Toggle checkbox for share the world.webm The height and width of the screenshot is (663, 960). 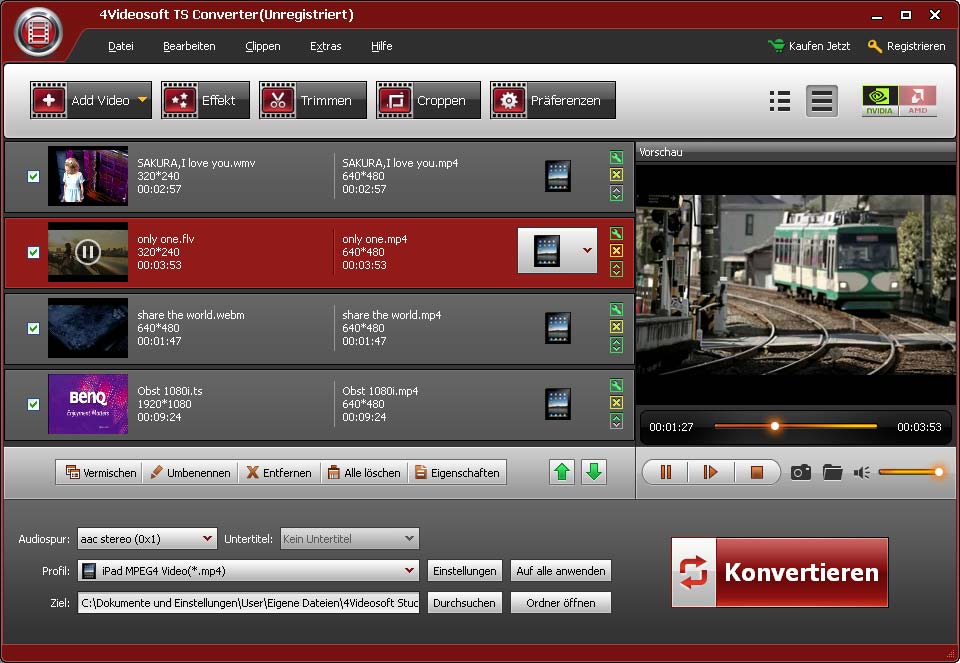coord(33,328)
